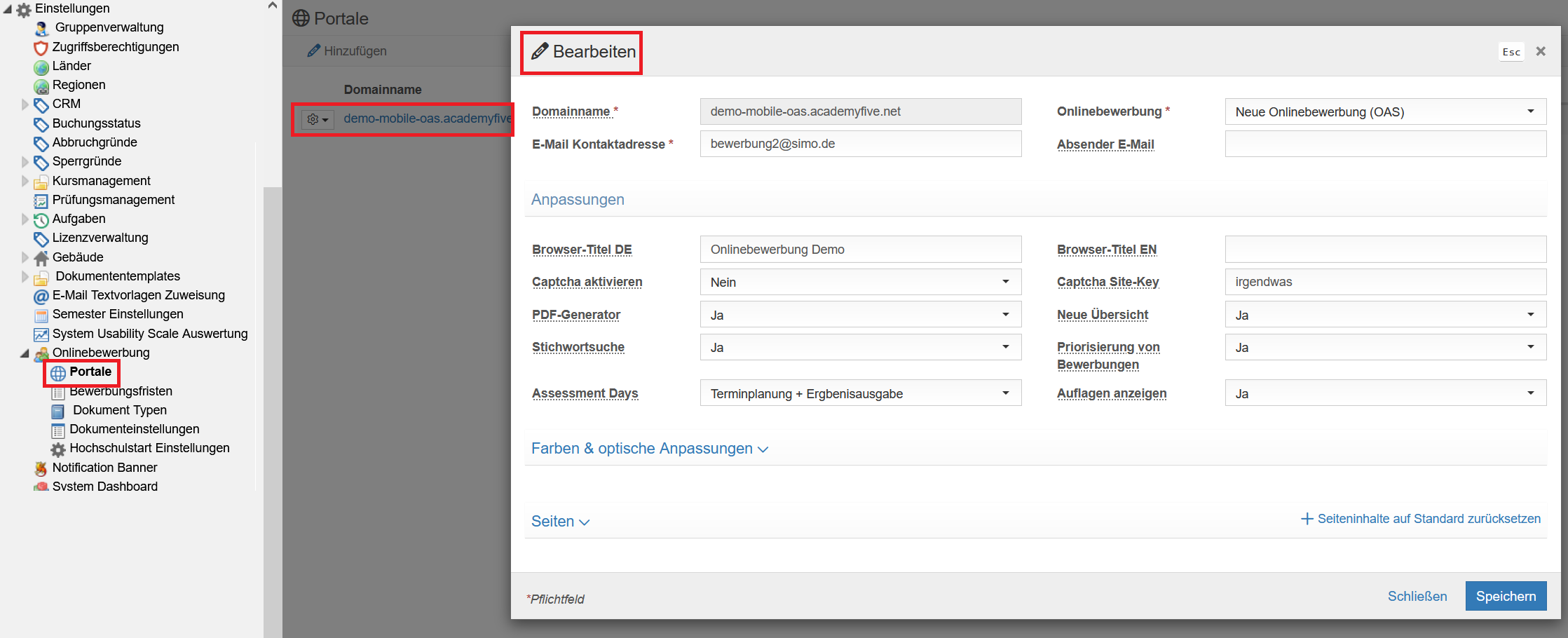Click the Captcha Site-Key field
The width and height of the screenshot is (1568, 638).
tap(1385, 282)
